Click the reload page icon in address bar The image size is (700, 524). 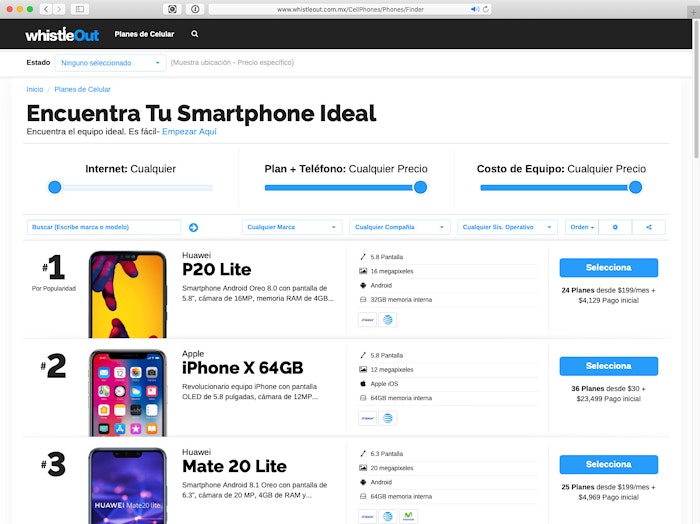tap(486, 9)
